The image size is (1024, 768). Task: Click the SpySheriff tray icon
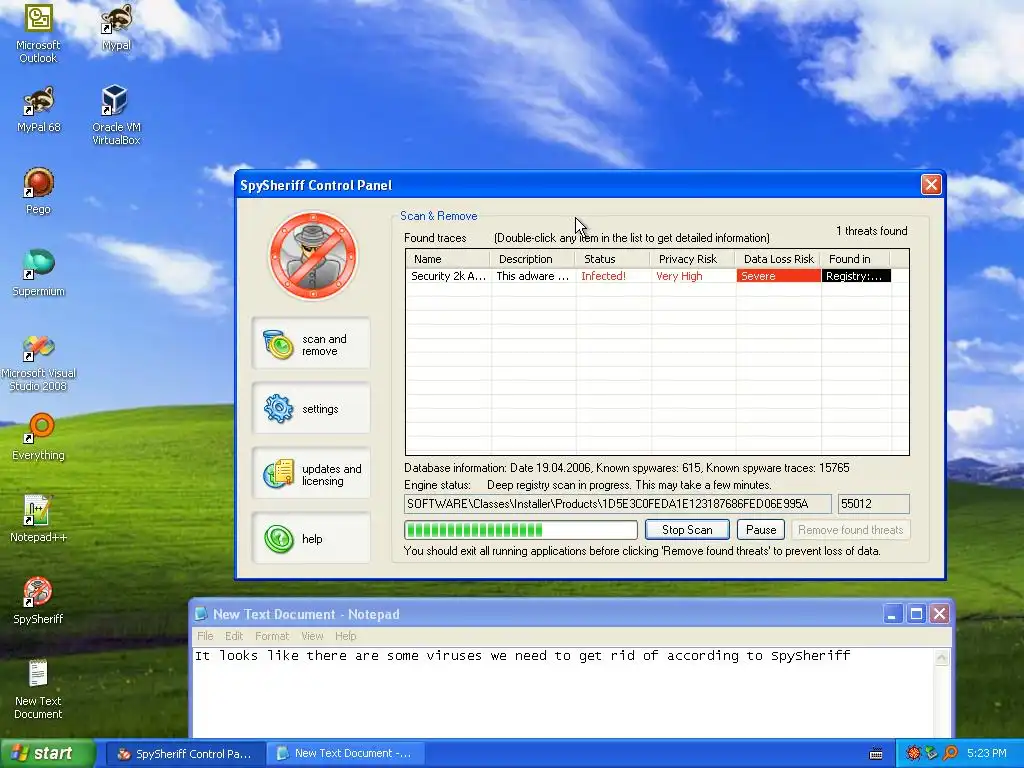(x=913, y=753)
